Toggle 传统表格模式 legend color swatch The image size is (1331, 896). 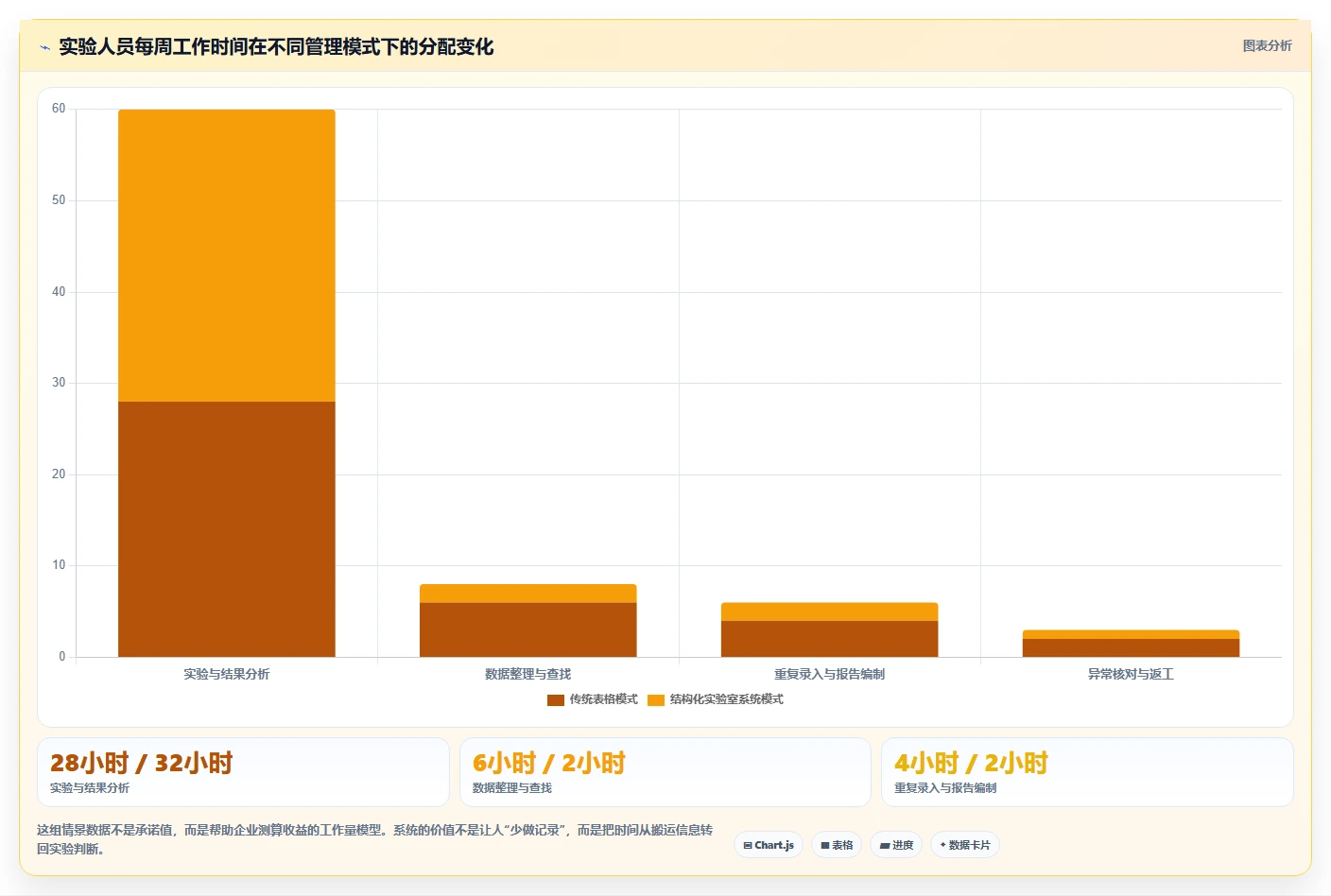point(556,700)
